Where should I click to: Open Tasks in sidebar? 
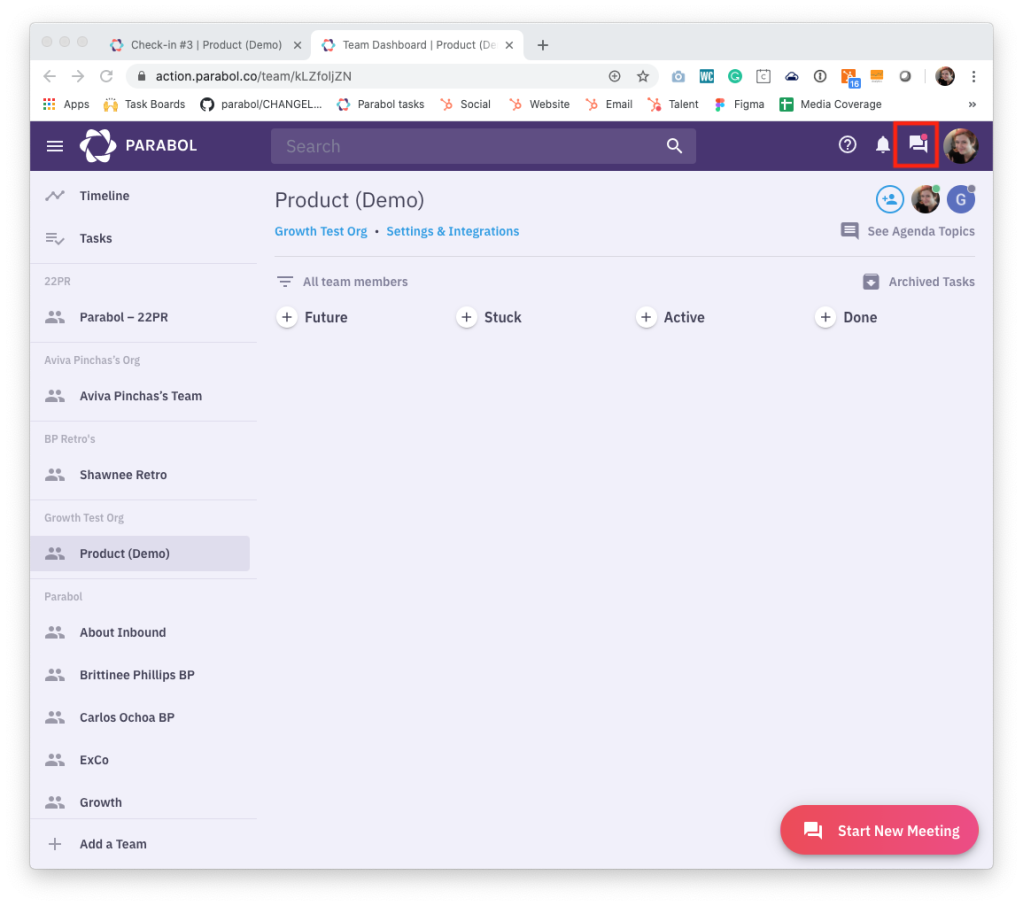pos(140,238)
